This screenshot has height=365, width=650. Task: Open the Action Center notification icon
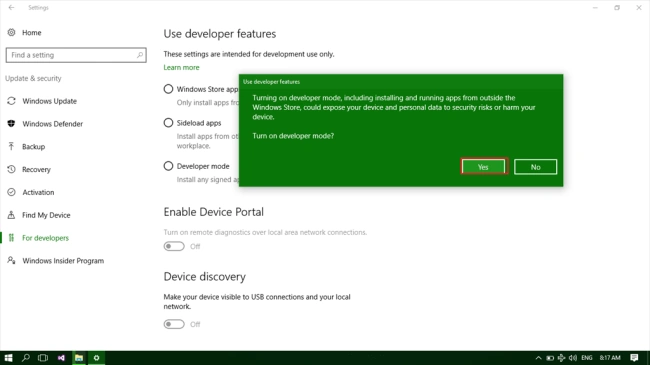(x=634, y=358)
